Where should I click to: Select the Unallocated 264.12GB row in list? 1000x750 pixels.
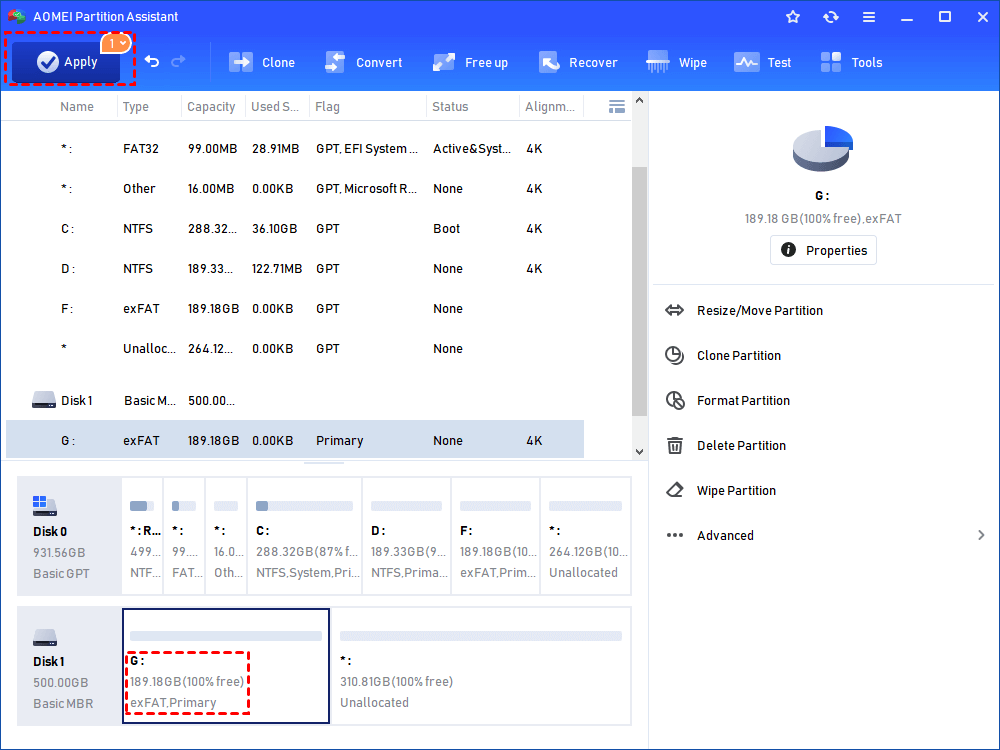tap(295, 349)
